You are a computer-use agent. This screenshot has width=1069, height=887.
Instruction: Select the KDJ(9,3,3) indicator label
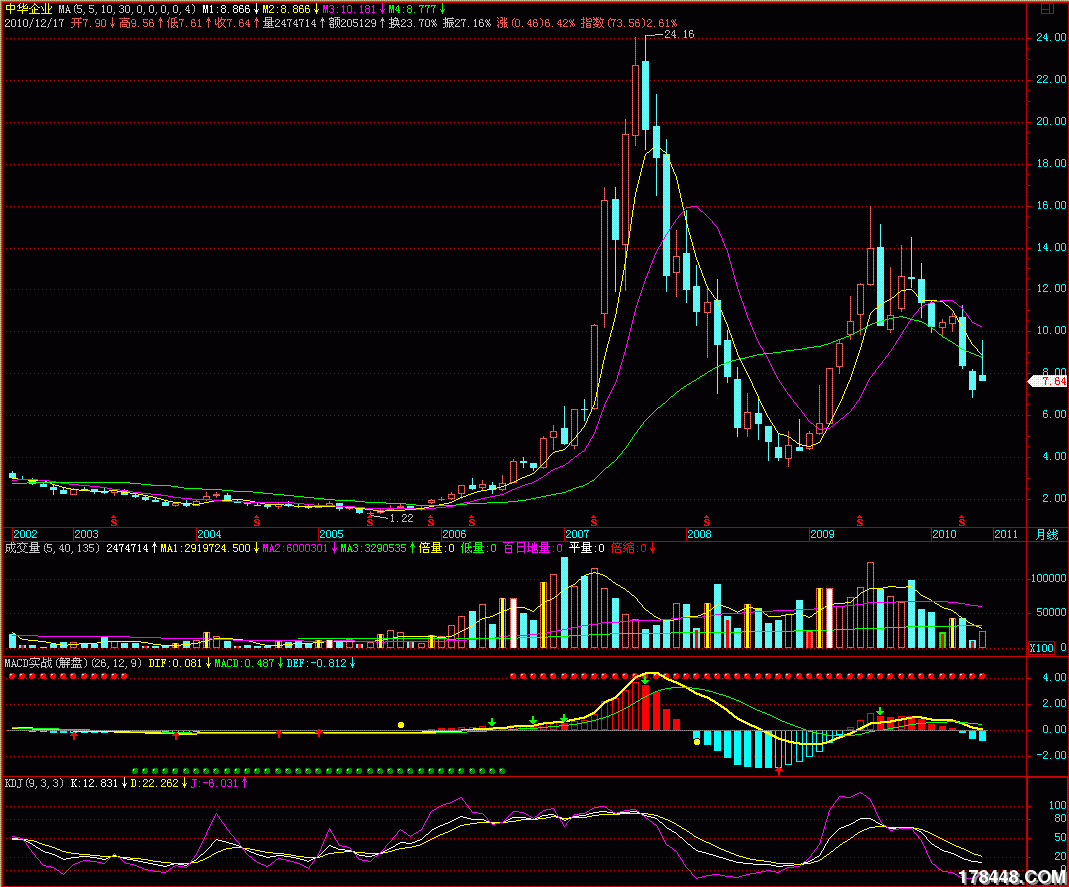[x=32, y=784]
